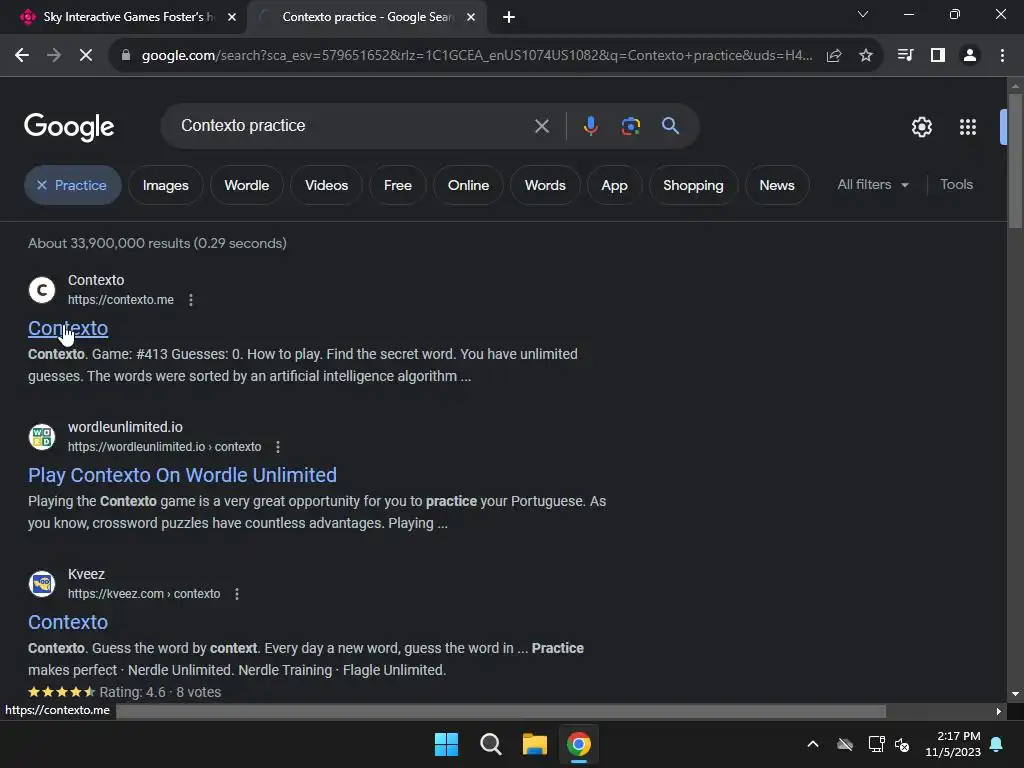Click the horizontal scrollbar
This screenshot has width=1024, height=768.
click(x=501, y=711)
